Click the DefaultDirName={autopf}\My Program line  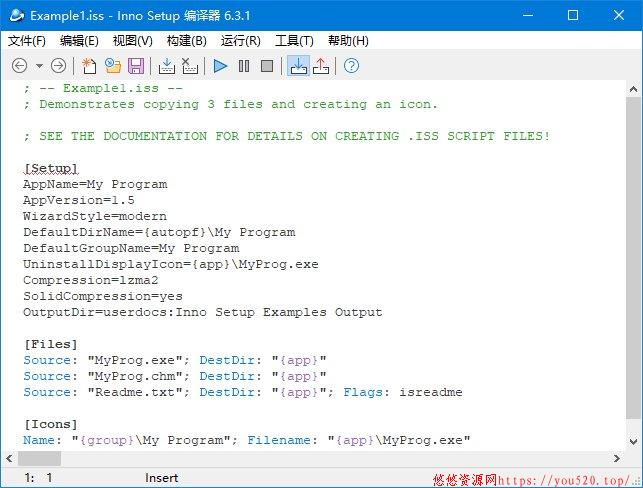pyautogui.click(x=159, y=233)
